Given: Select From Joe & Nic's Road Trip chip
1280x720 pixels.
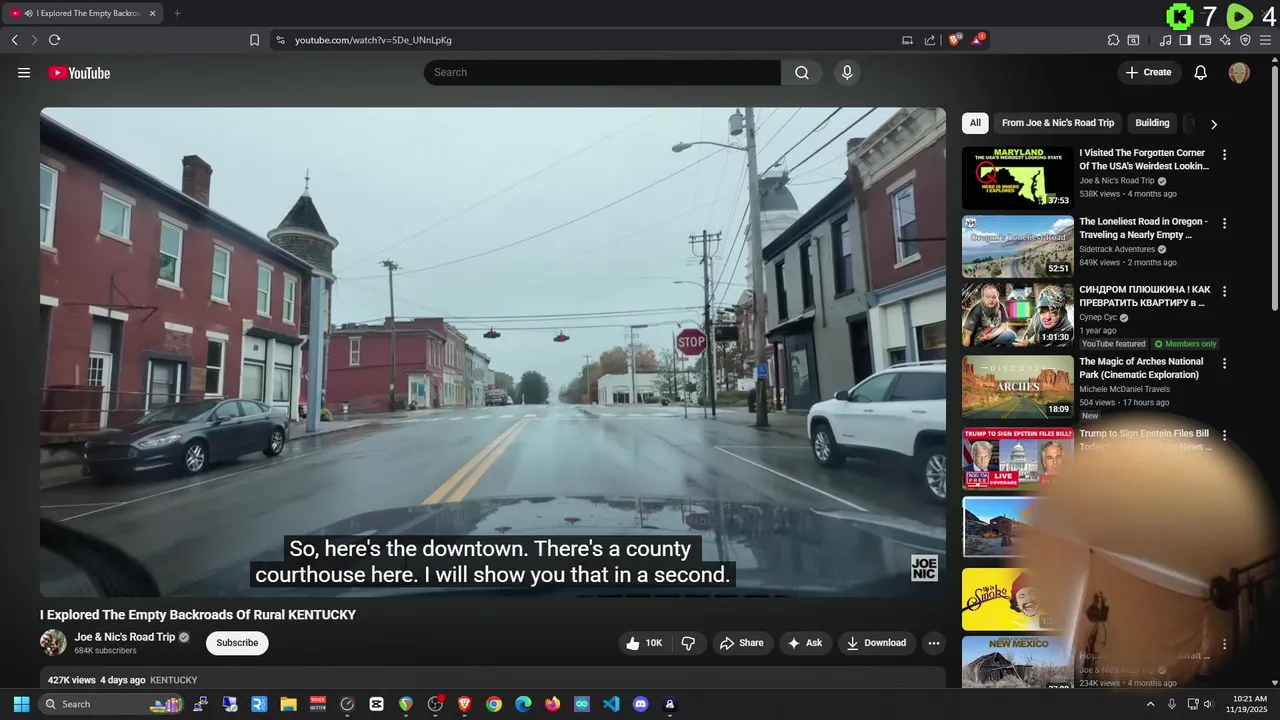Looking at the screenshot, I should [x=1058, y=123].
